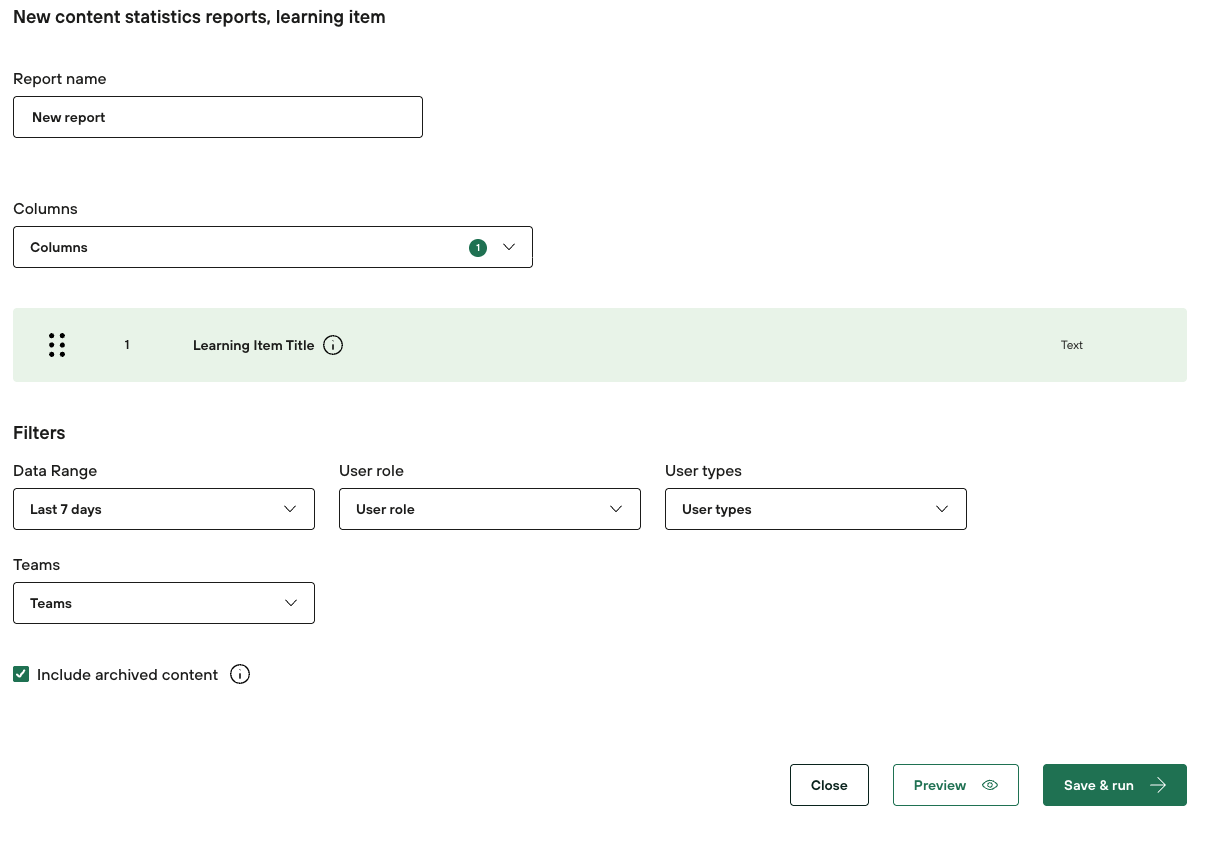Image resolution: width=1218 pixels, height=844 pixels.
Task: Expand the User types dropdown
Action: point(816,509)
